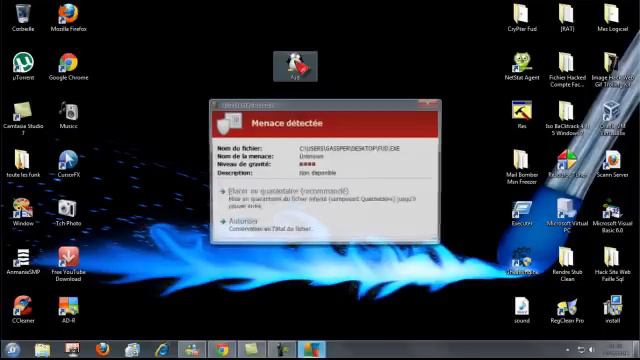
Task: Launch the CCleaner desktop shortcut
Action: 23,309
